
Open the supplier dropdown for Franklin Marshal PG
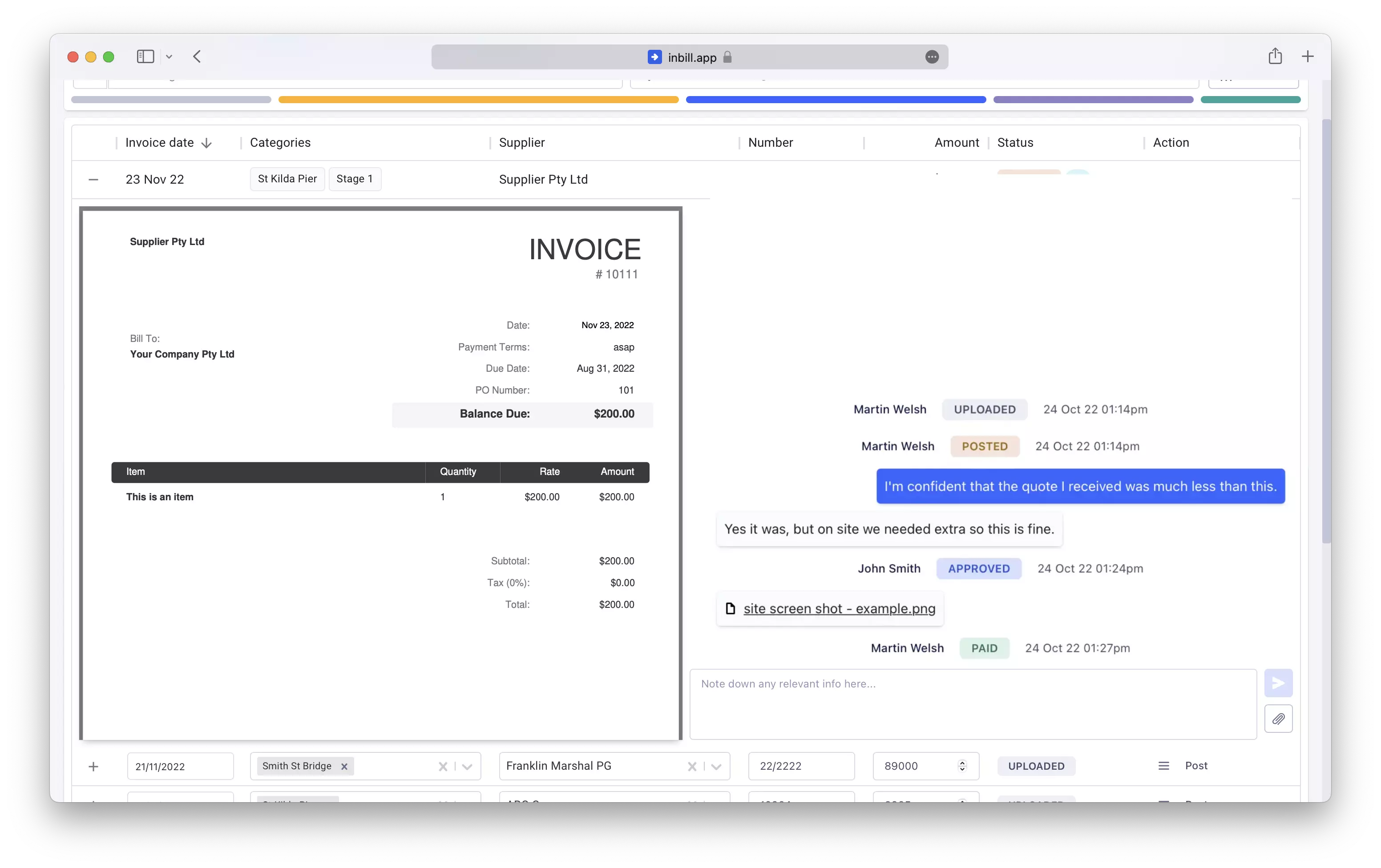click(716, 767)
